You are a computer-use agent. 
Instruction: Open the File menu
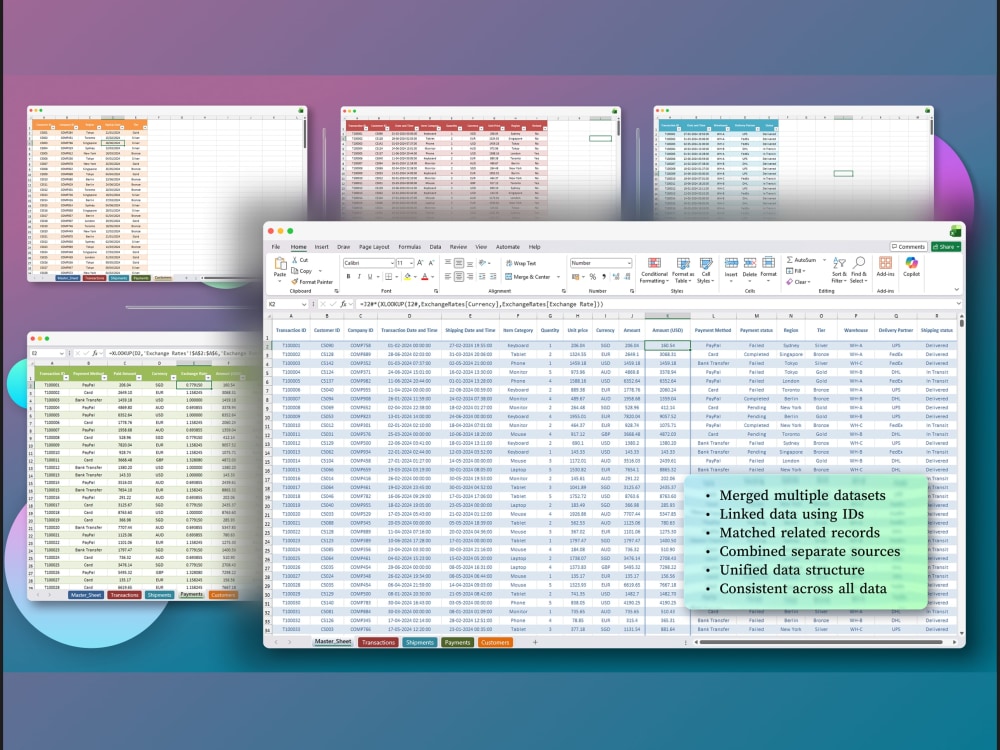tap(276, 247)
